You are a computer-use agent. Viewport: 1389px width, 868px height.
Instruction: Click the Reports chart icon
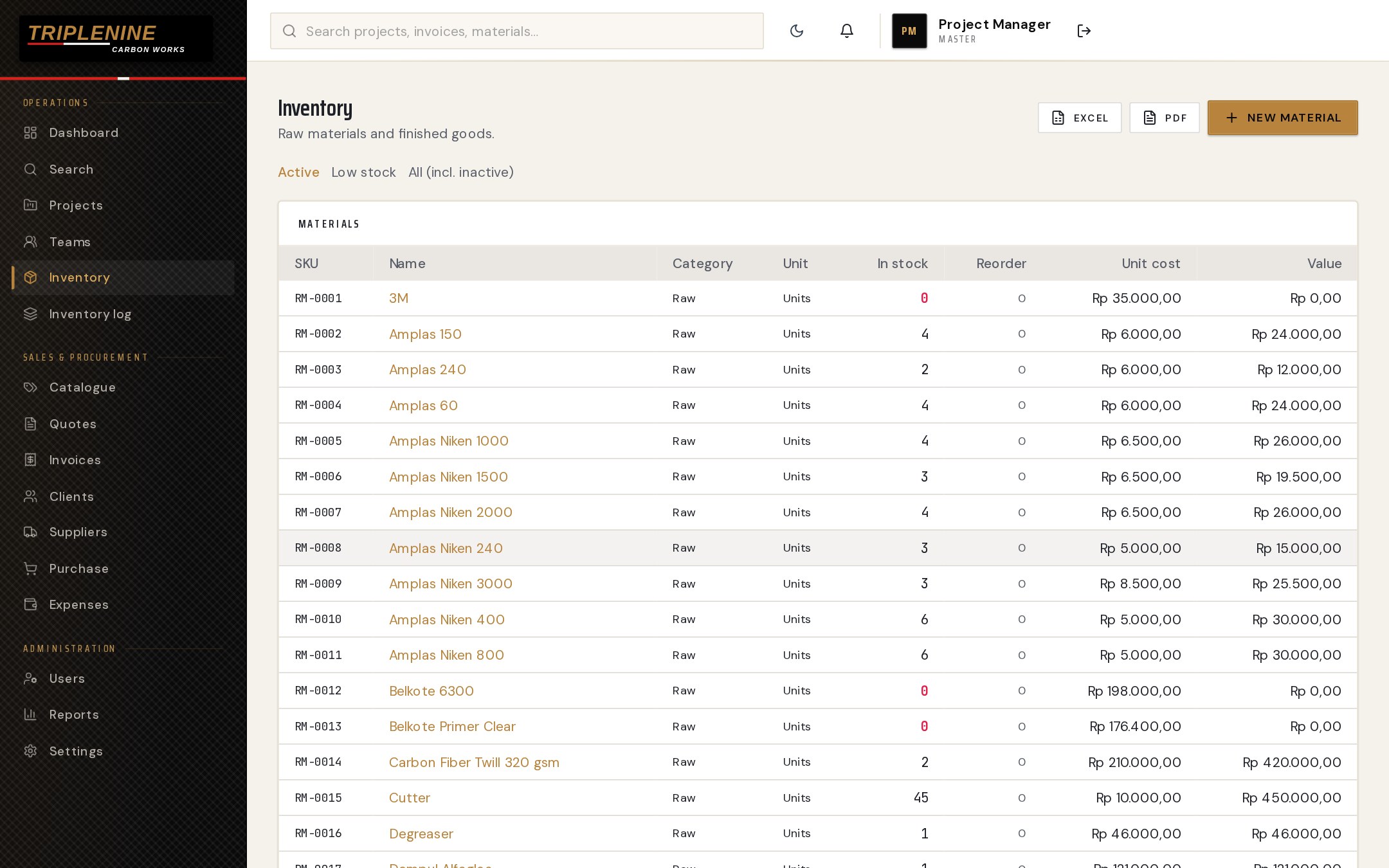pos(30,714)
